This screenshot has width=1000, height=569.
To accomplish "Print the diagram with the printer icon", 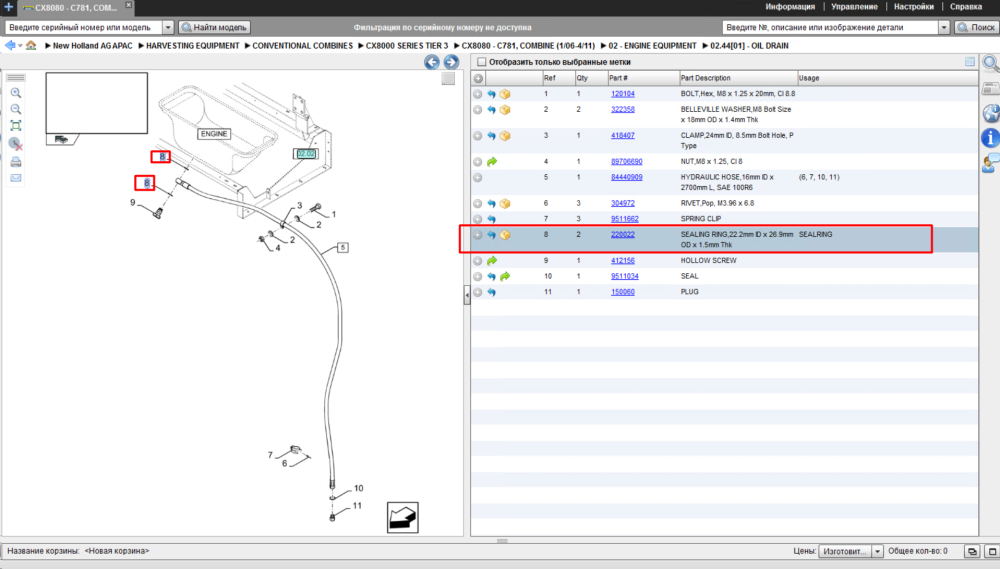I will 16,162.
